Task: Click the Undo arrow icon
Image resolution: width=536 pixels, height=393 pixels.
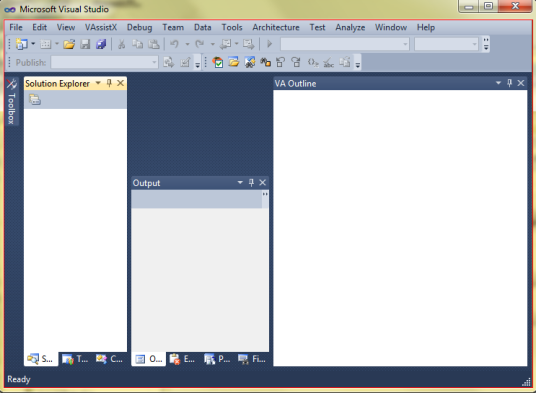Action: 175,44
